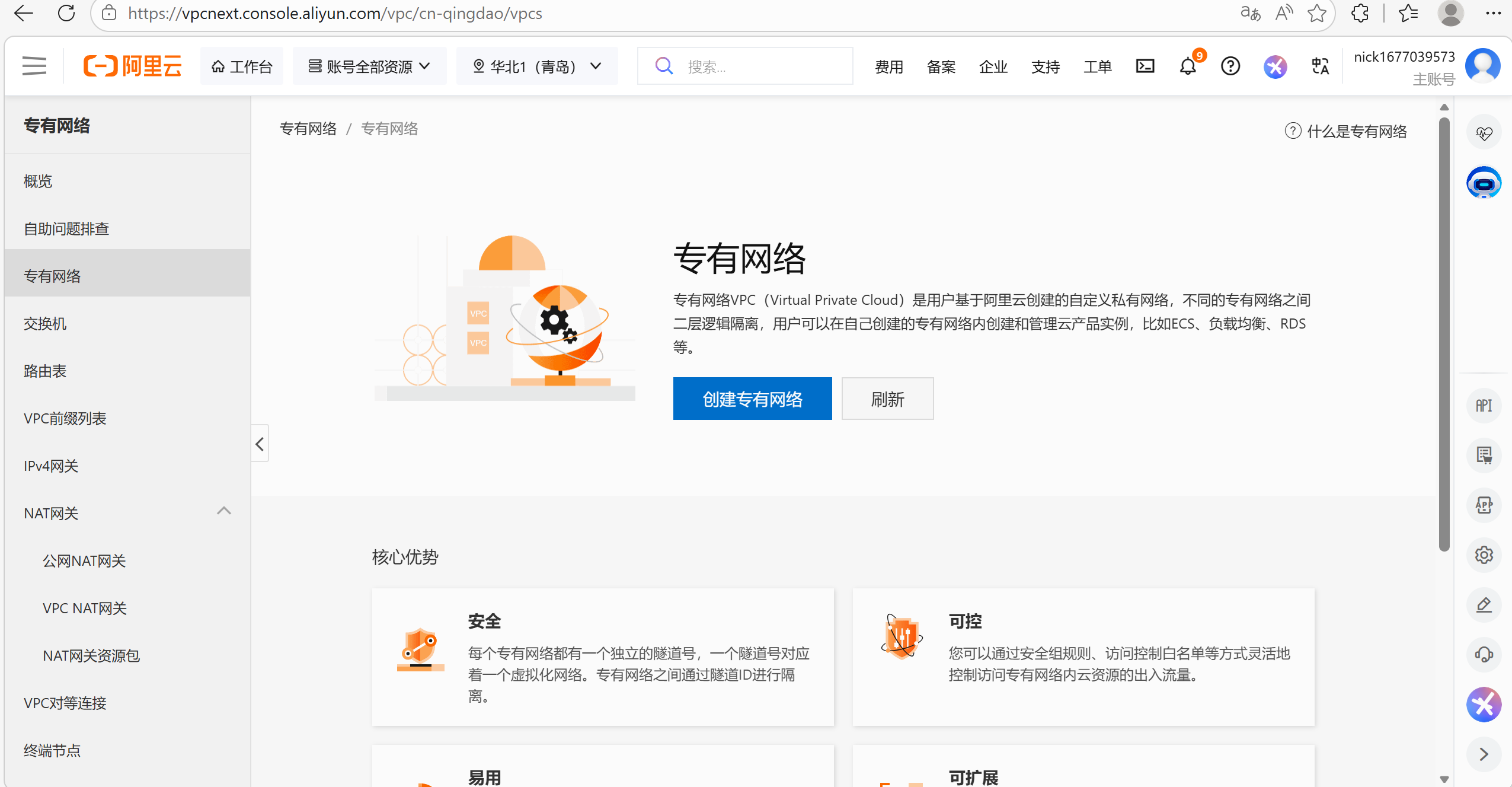
Task: Open the settings gear in right sidebar
Action: pos(1484,555)
